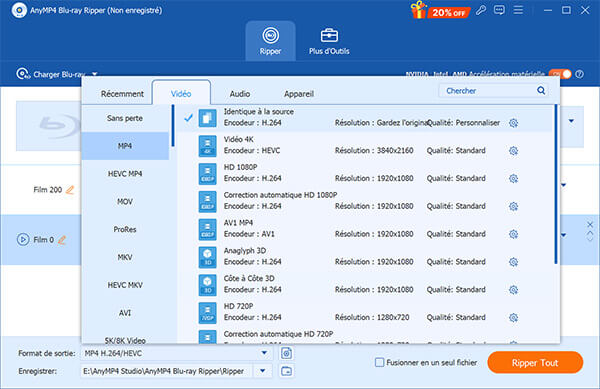Open the Format de sortie dropdown
The height and width of the screenshot is (389, 600).
176,353
